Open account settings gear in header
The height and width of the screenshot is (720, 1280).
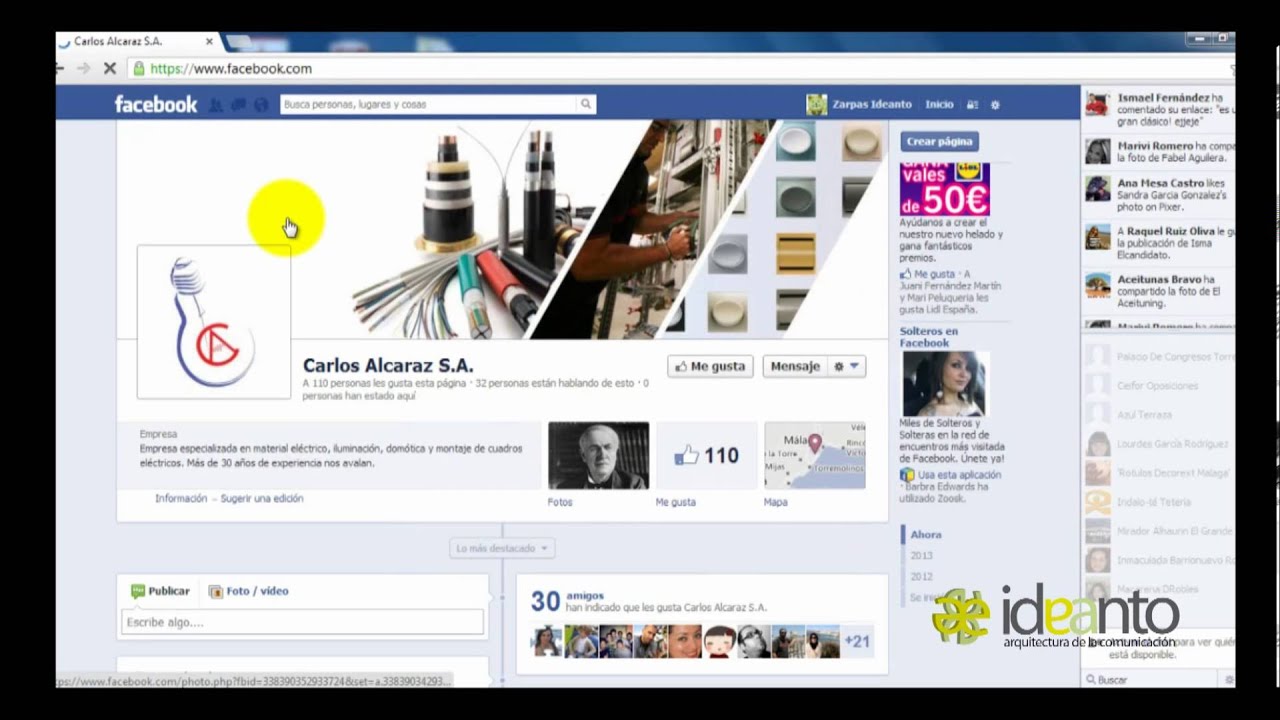click(x=995, y=104)
